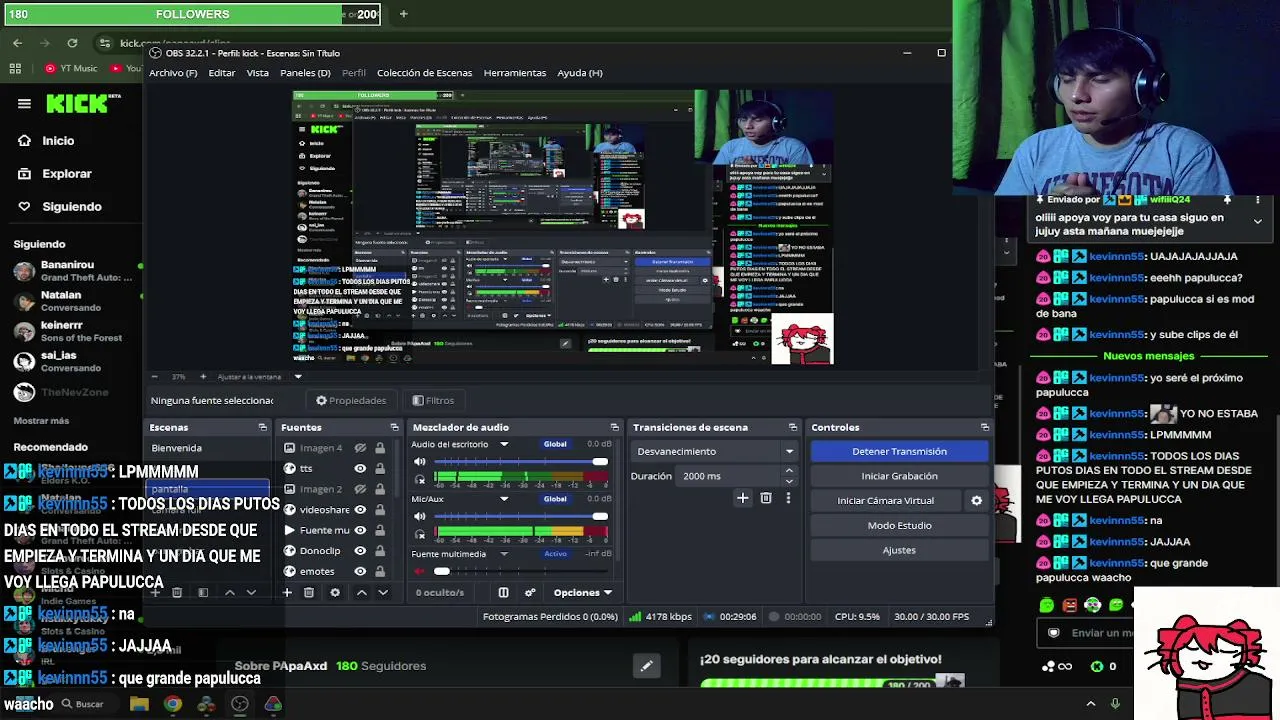Screen dimensions: 1280x720
Task: Undock the Fuentes panel
Action: (394, 427)
